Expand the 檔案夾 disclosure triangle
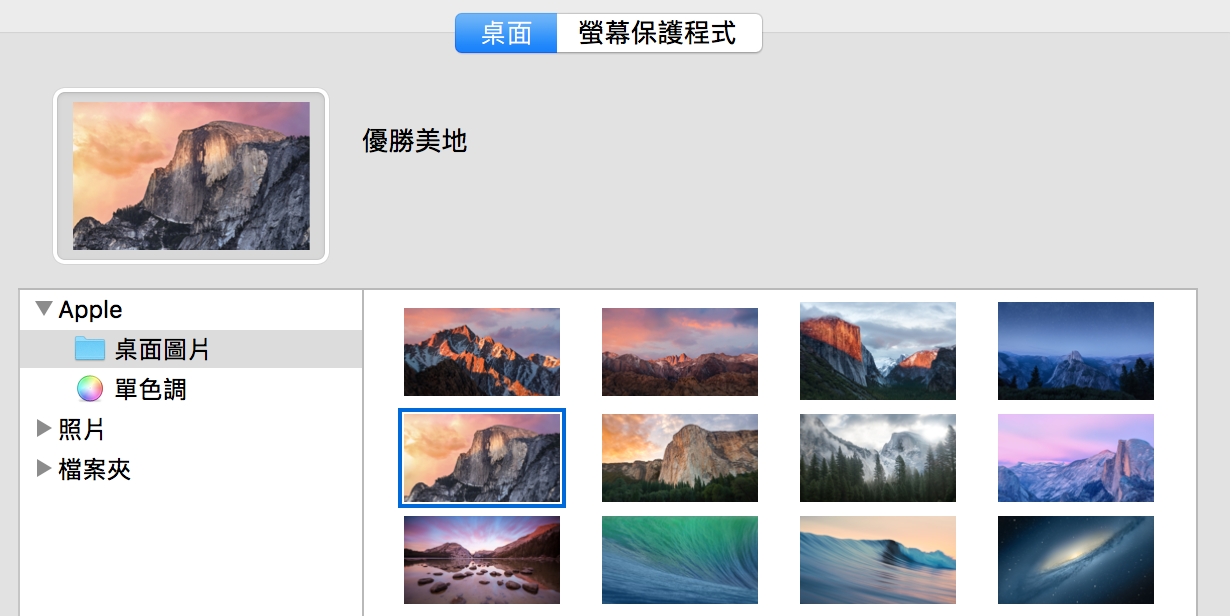This screenshot has width=1230, height=616. pos(43,468)
